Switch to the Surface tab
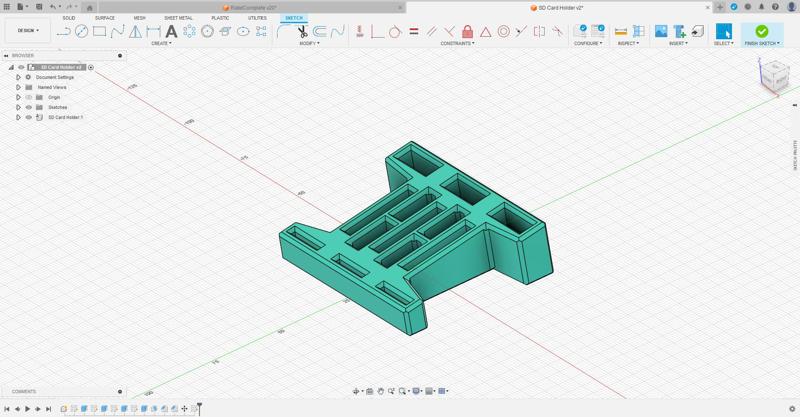This screenshot has width=800, height=417. [x=104, y=18]
